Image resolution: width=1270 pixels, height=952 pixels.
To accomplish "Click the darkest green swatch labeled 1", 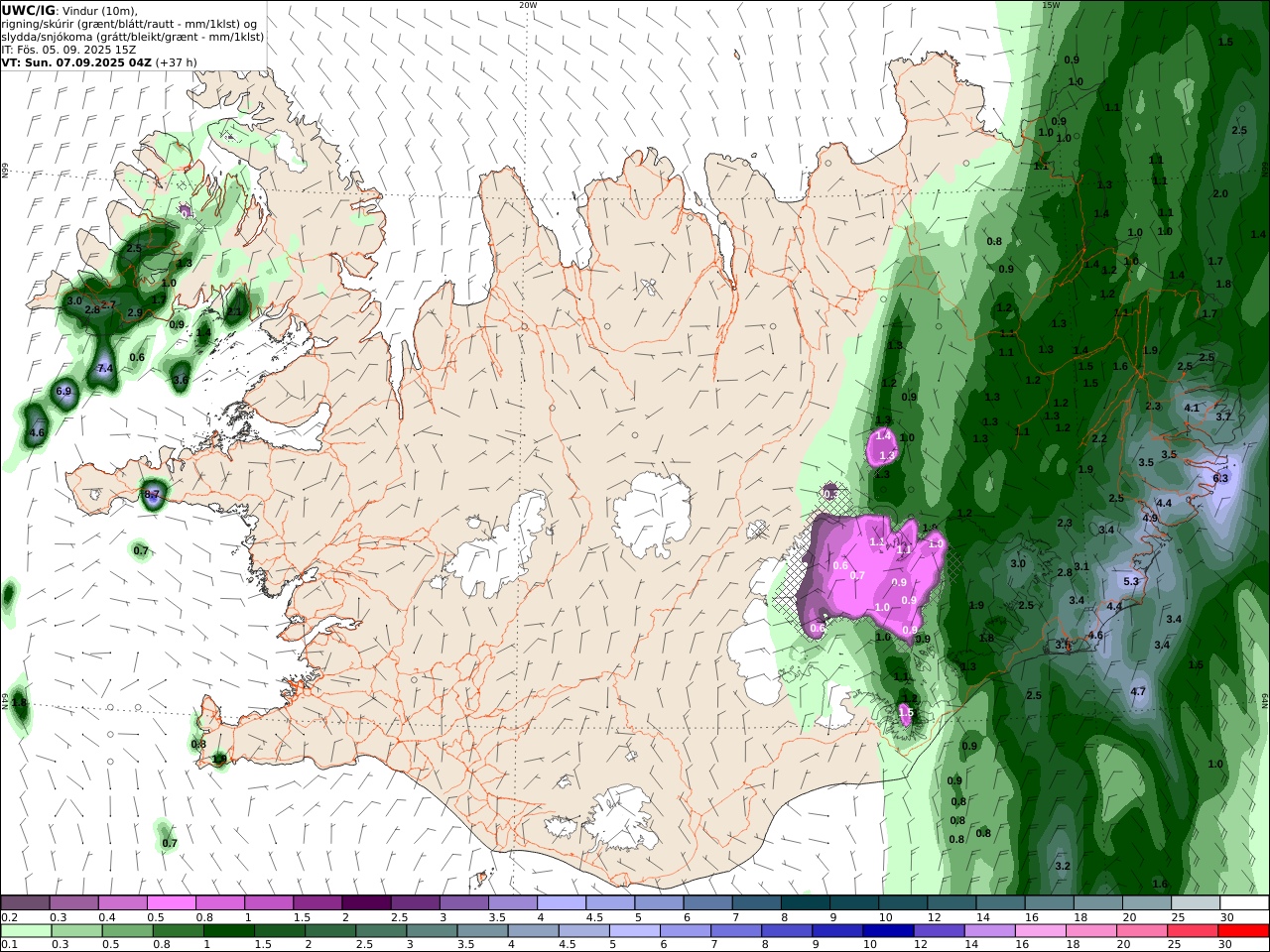I will click(227, 931).
